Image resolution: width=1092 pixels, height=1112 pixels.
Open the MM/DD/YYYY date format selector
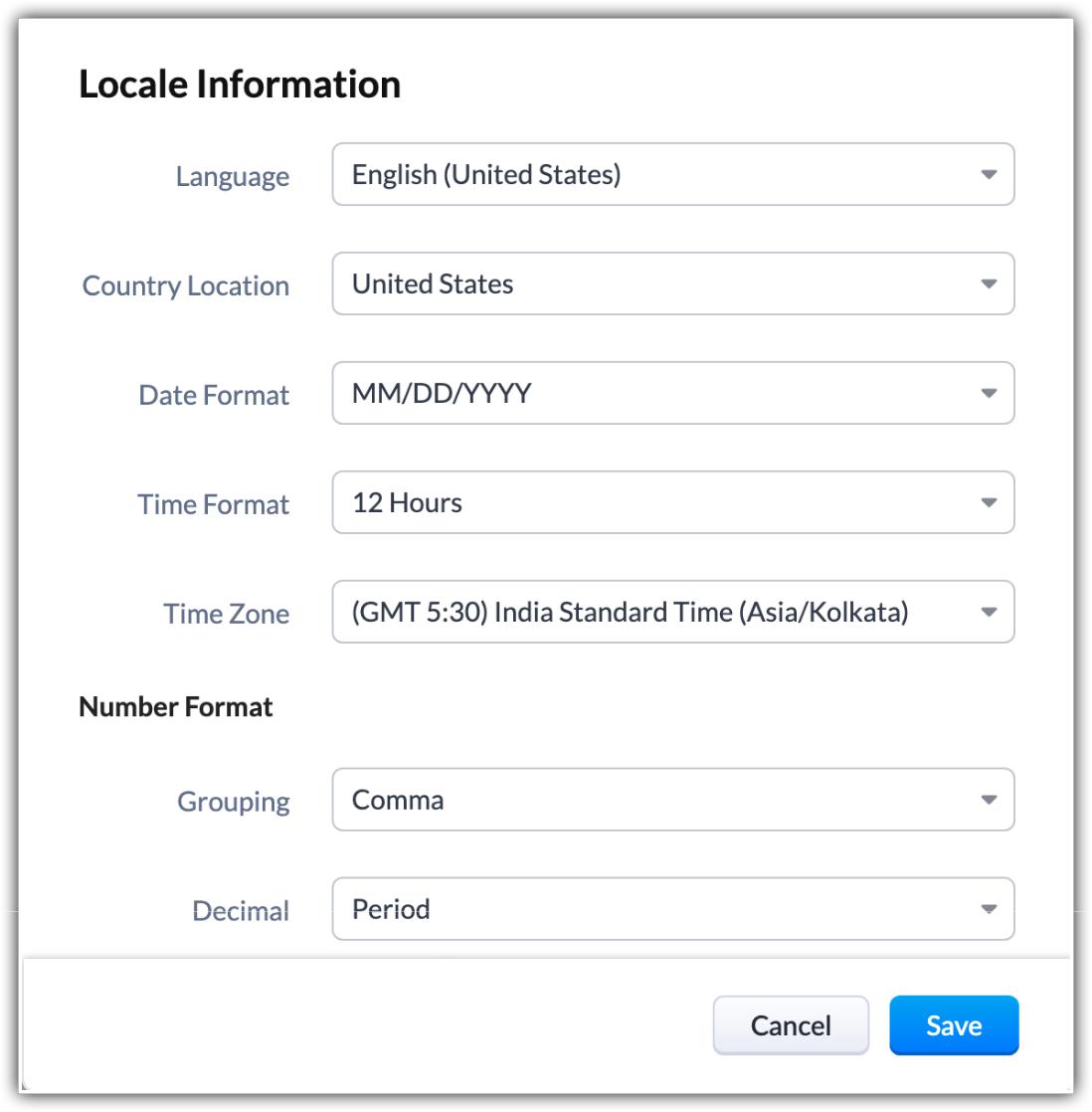(x=673, y=393)
